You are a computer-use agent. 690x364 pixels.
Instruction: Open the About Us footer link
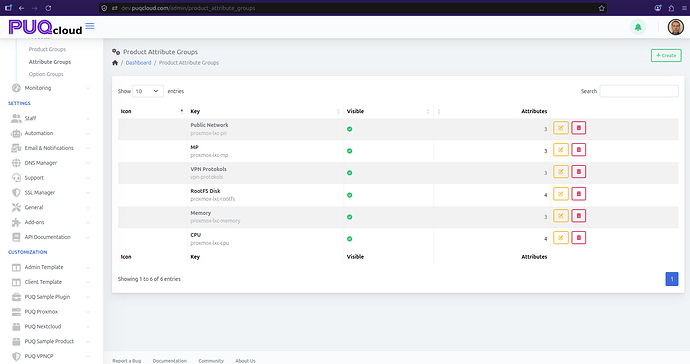pos(245,361)
